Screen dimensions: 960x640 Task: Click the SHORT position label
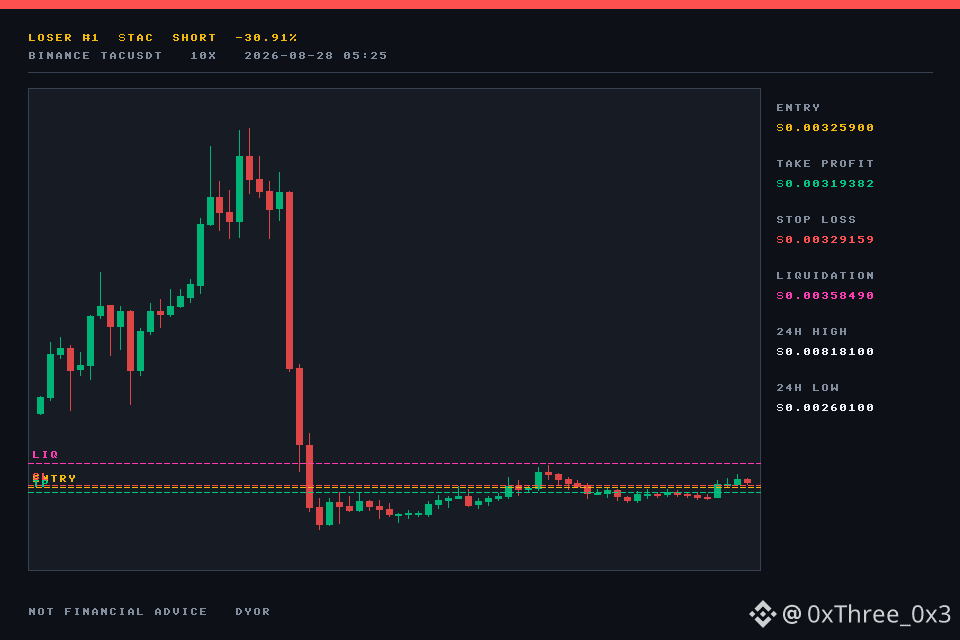pyautogui.click(x=195, y=38)
